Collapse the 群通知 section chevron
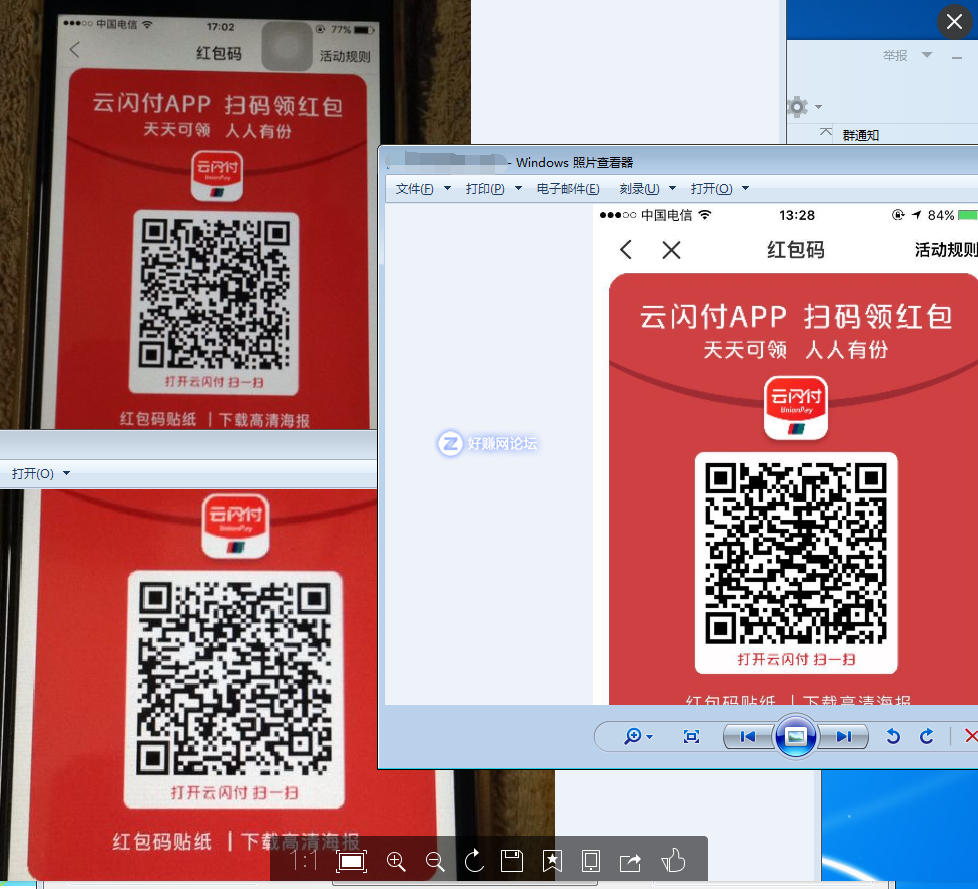This screenshot has width=978, height=889. tap(826, 132)
